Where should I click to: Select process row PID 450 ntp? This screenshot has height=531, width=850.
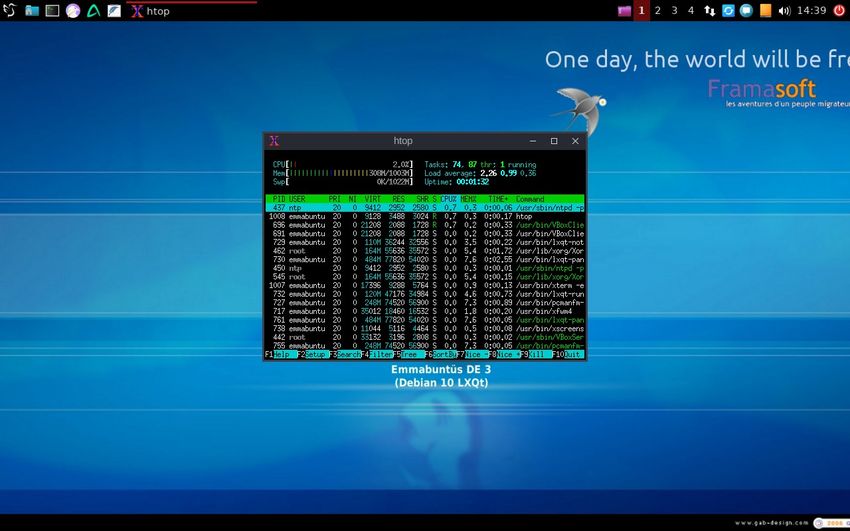(425, 268)
